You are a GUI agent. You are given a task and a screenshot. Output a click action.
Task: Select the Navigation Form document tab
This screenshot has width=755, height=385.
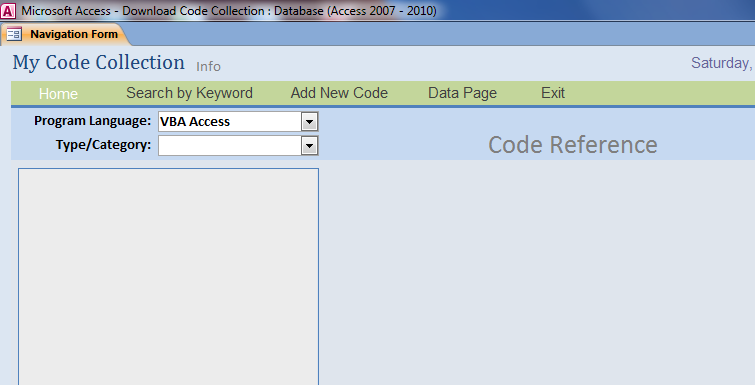click(x=65, y=34)
